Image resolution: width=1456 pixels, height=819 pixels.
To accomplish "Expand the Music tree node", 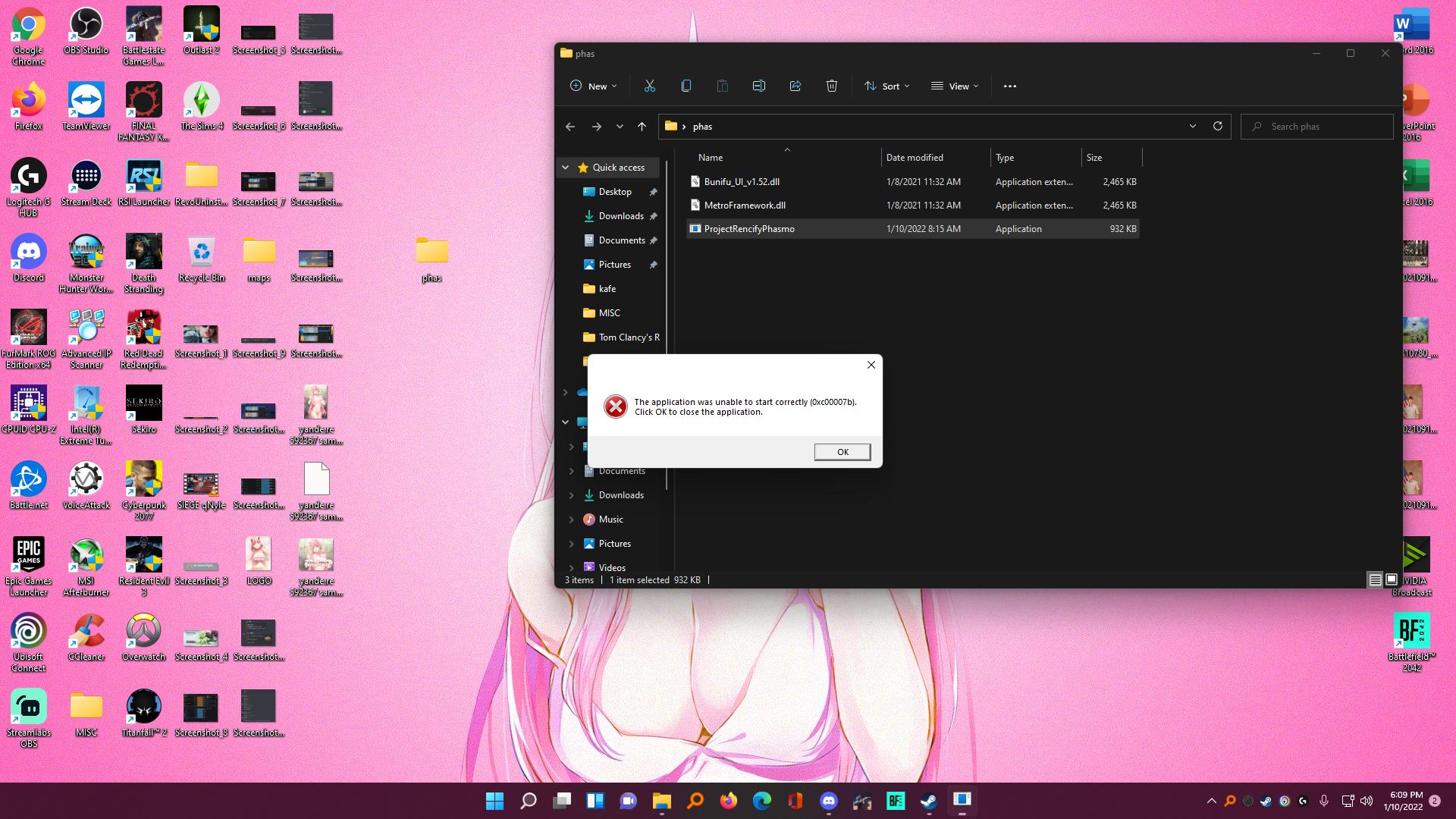I will pos(571,519).
